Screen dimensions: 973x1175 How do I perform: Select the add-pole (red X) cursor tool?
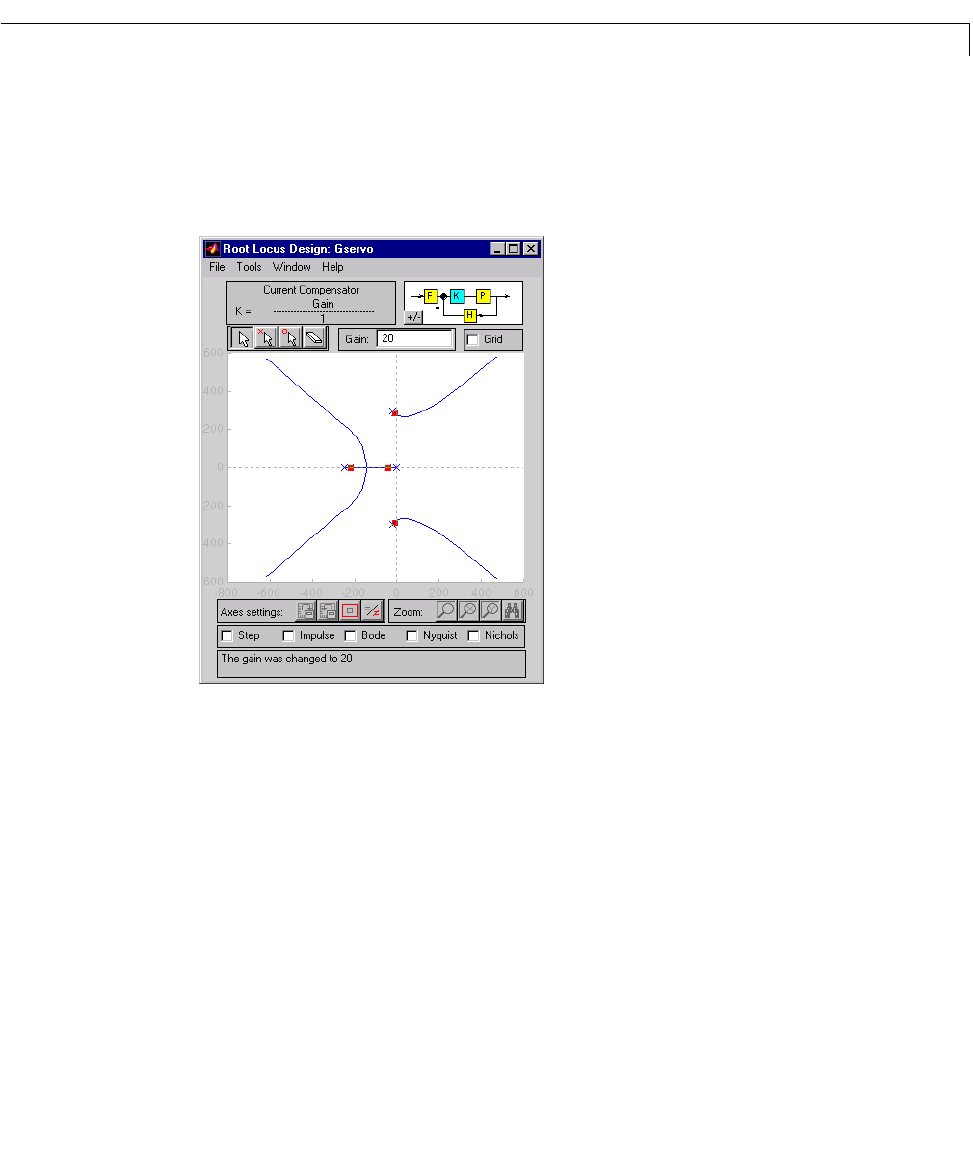coord(266,339)
